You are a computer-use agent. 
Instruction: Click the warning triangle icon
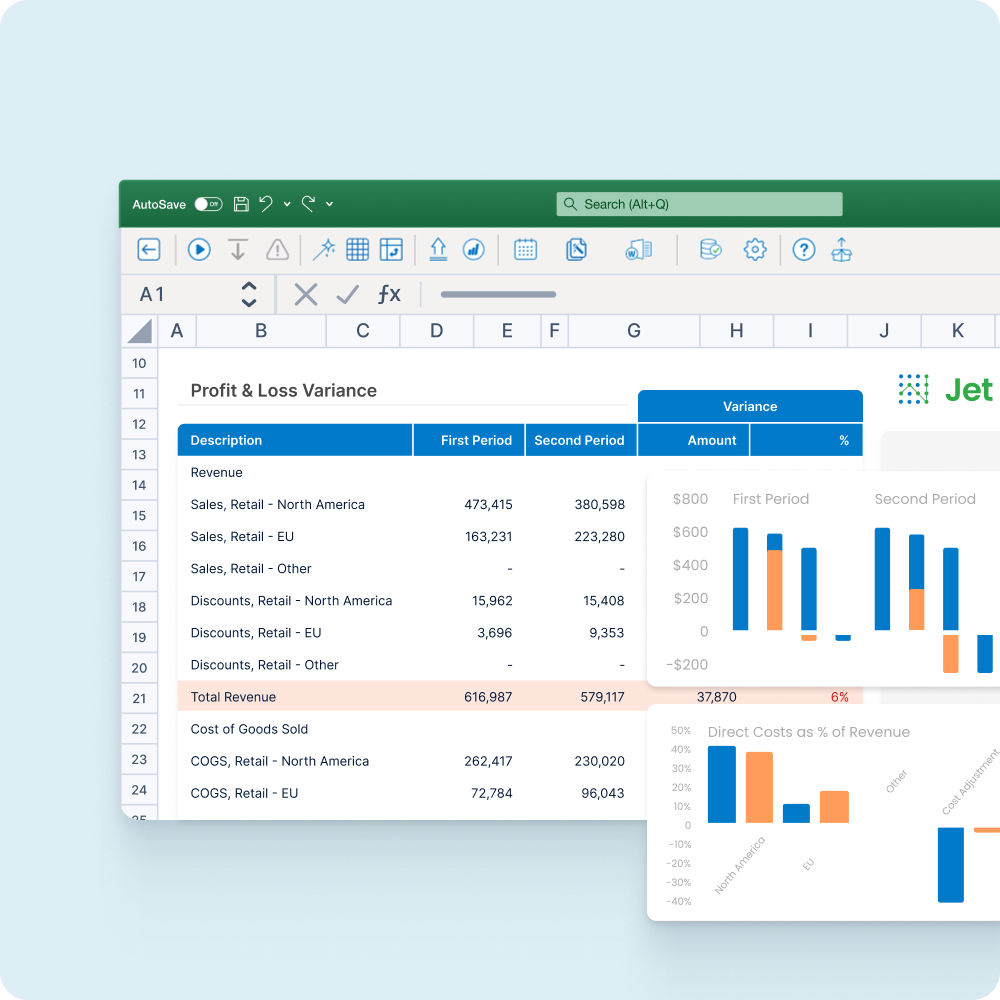(x=277, y=250)
